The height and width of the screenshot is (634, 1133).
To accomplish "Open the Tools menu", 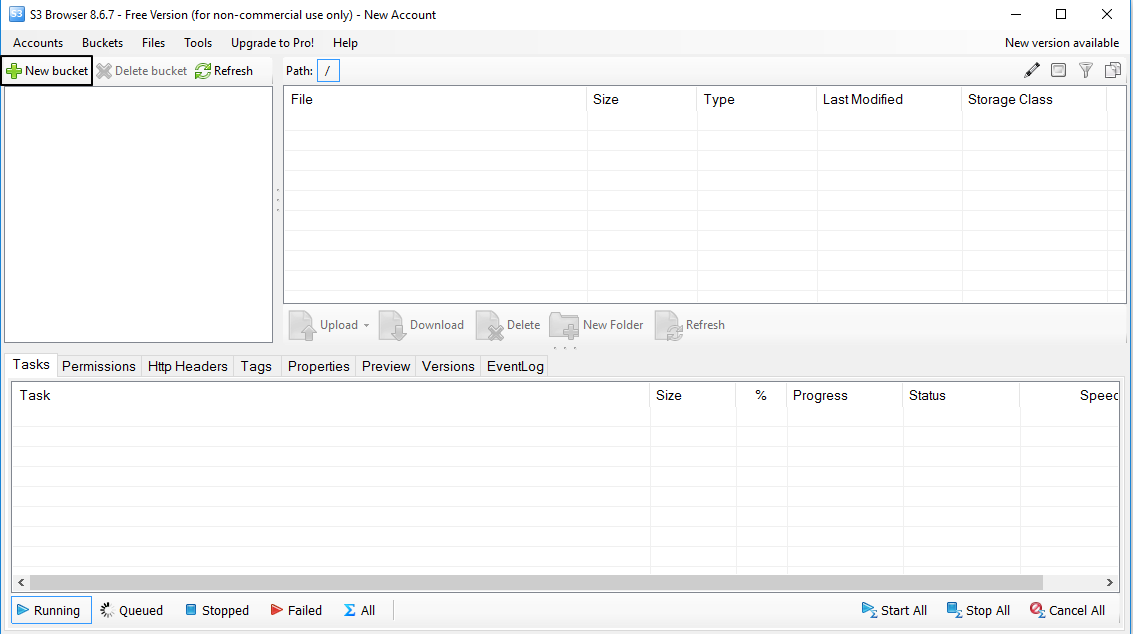I will coord(198,43).
